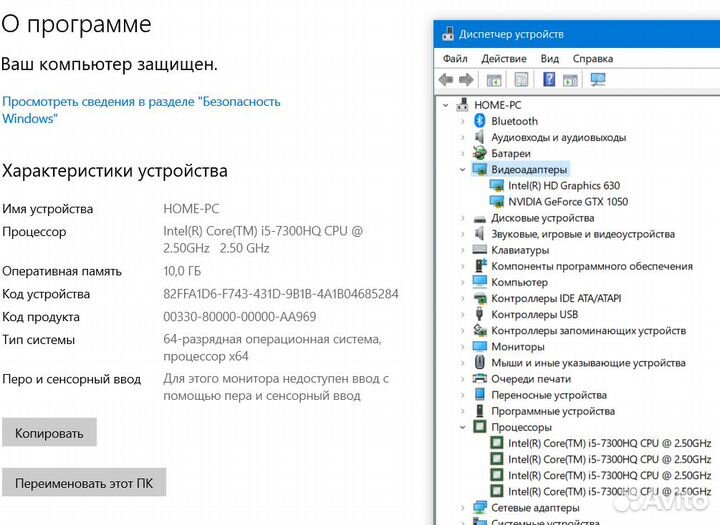Click the Мониторы label
The image size is (720, 525).
pos(518,346)
